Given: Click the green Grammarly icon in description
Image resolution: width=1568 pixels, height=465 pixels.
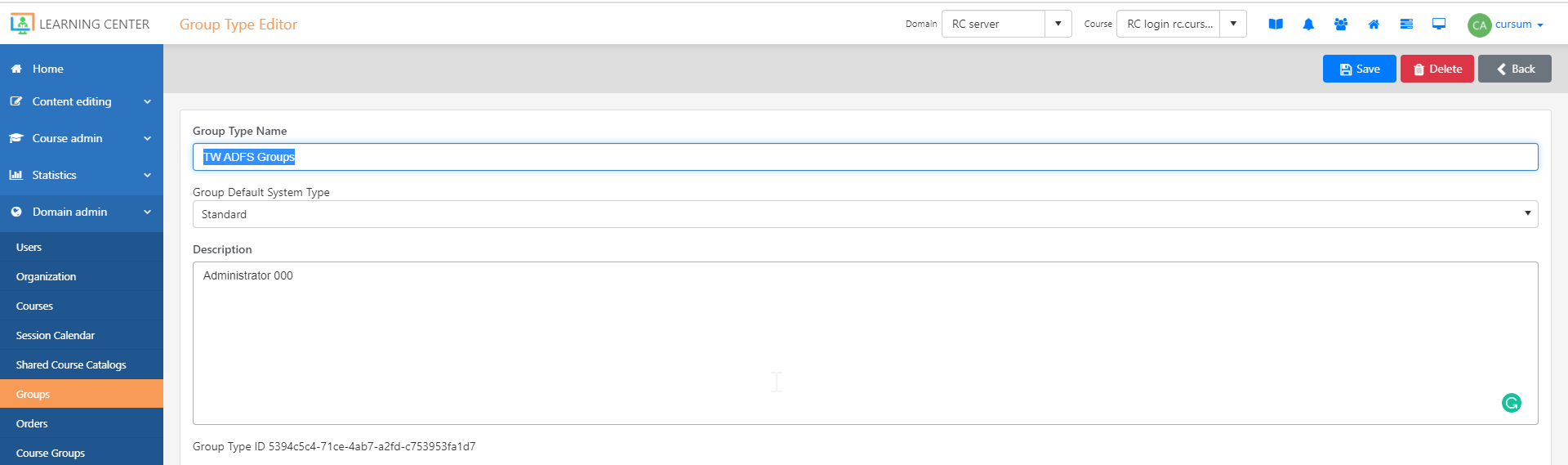Looking at the screenshot, I should tap(1512, 403).
